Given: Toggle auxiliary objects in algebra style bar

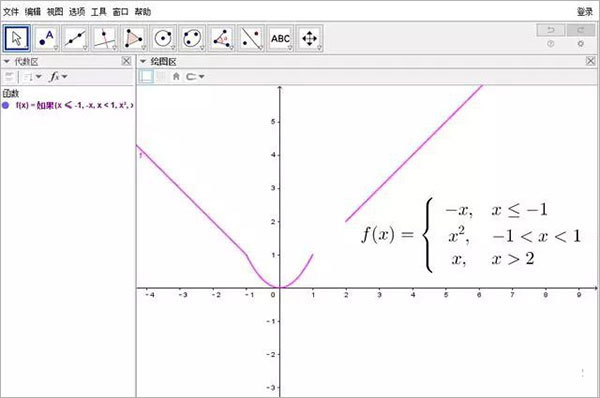Looking at the screenshot, I should pyautogui.click(x=9, y=77).
